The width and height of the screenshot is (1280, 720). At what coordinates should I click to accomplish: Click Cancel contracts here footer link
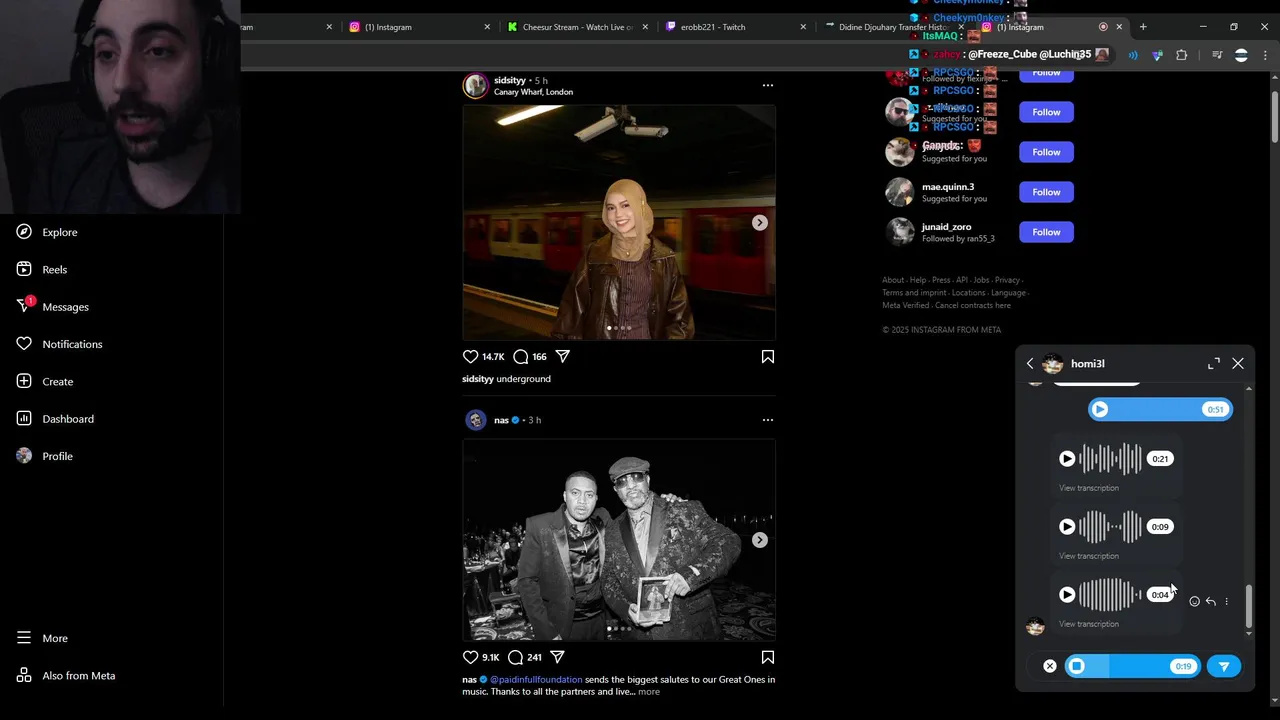tap(973, 306)
